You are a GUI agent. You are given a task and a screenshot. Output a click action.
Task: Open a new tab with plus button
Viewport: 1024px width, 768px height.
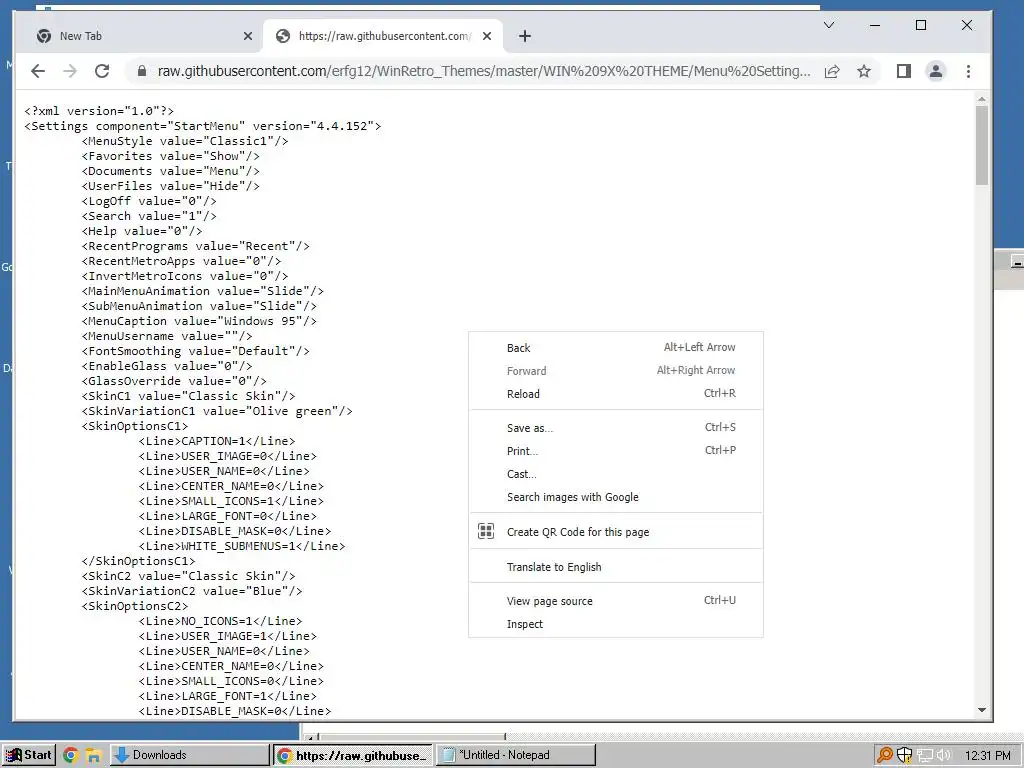[x=525, y=36]
